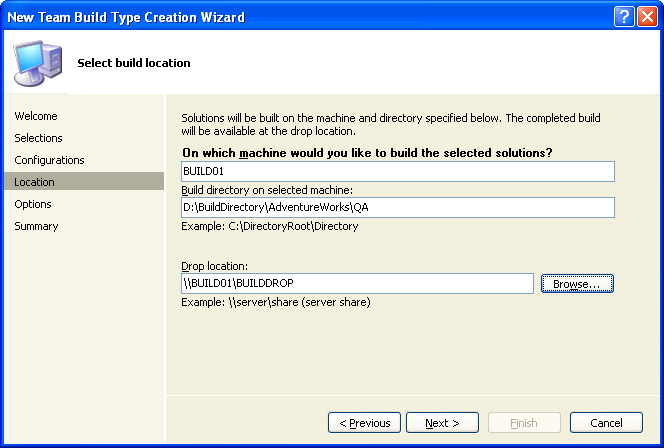
Task: Open the Summary step in sidebar
Action: (x=36, y=226)
